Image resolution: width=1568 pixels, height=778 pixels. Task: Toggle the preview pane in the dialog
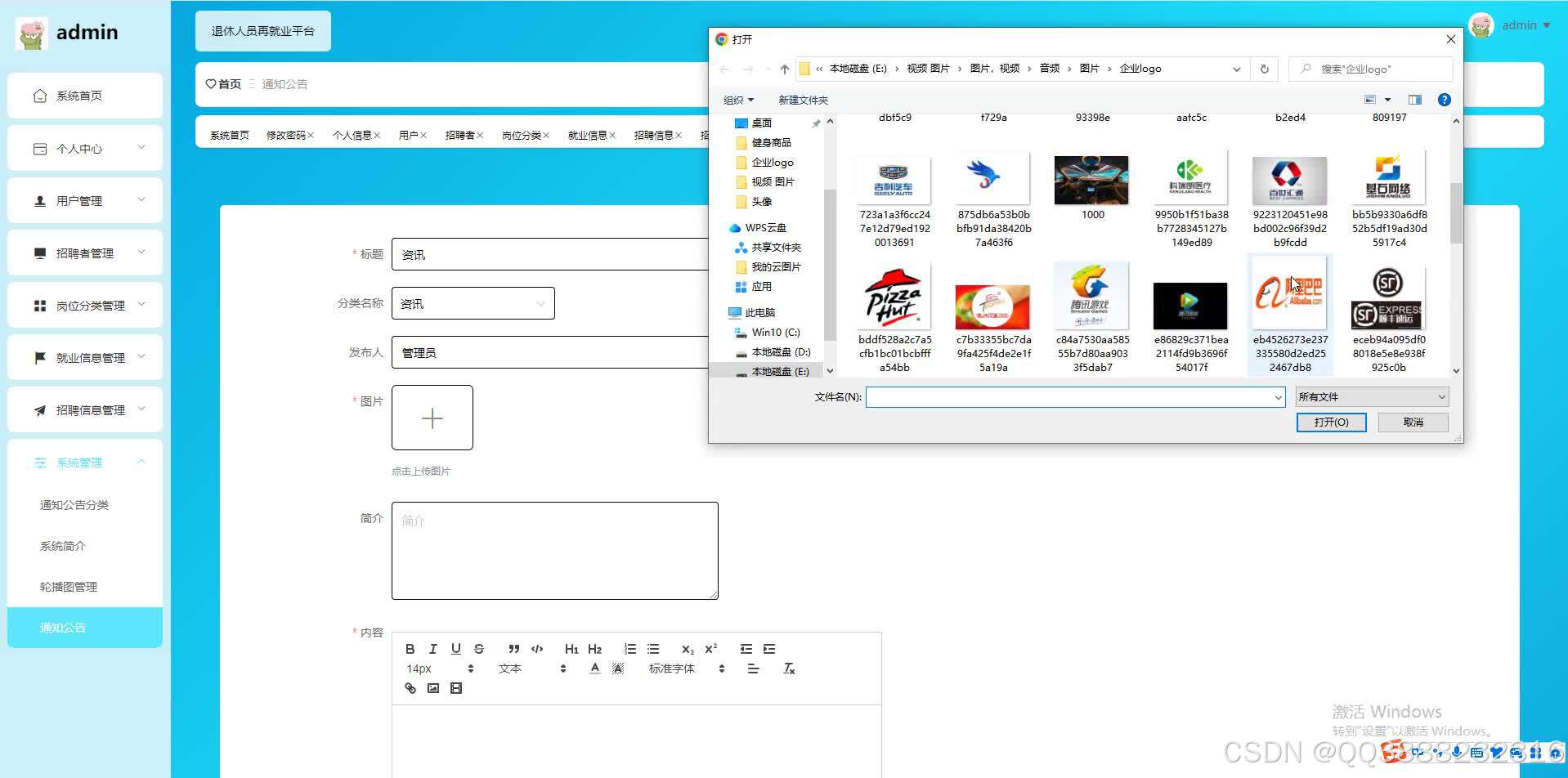coord(1414,100)
